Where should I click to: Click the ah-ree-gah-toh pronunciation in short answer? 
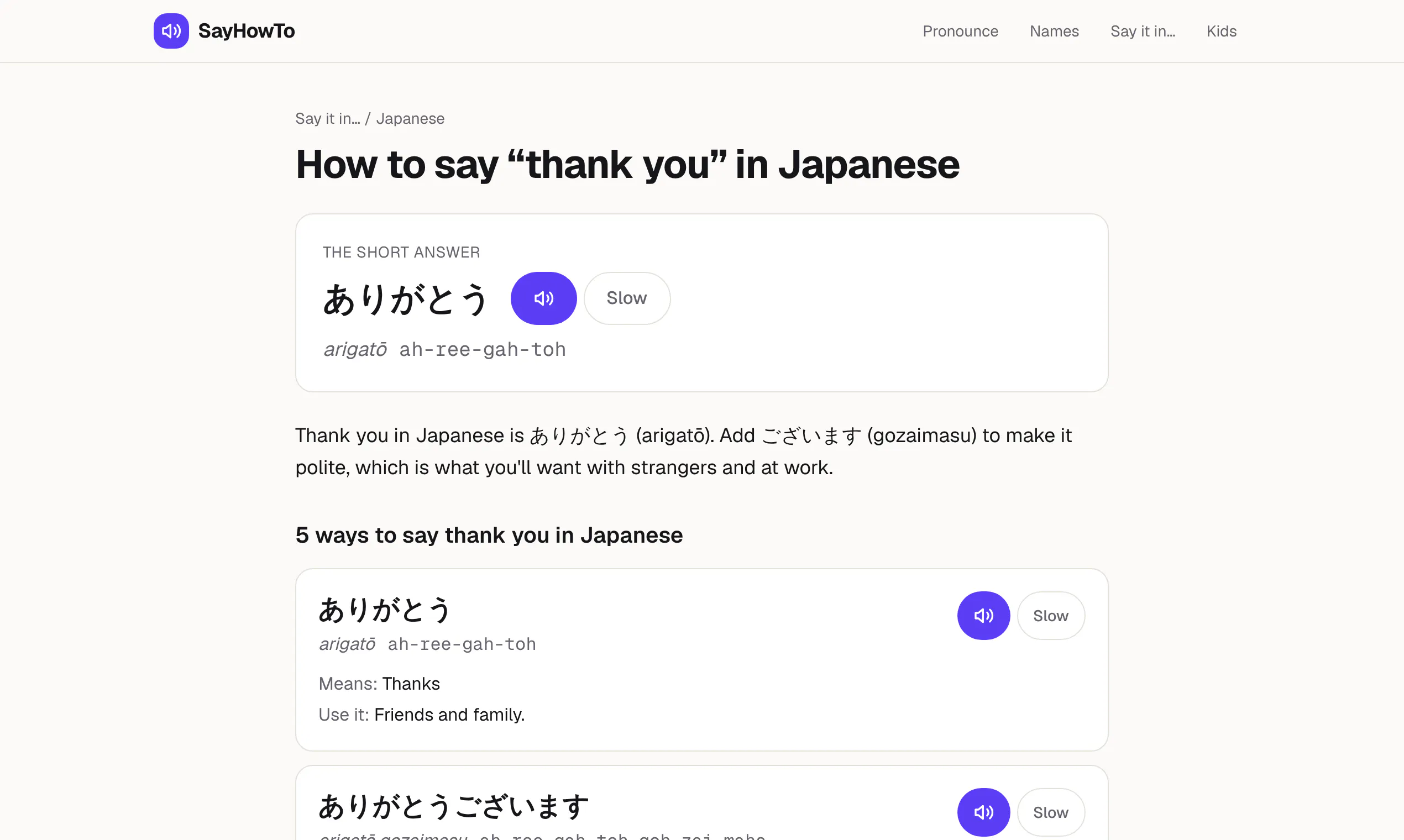(483, 350)
